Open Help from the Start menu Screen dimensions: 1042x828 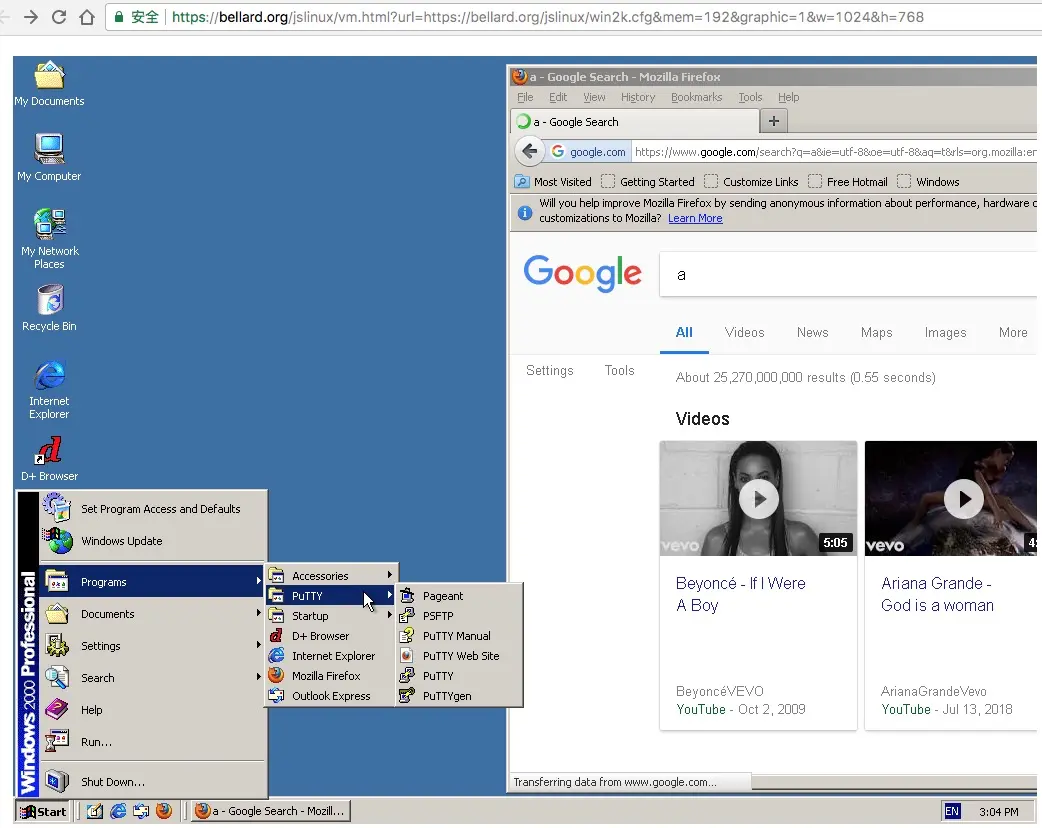tap(153, 710)
